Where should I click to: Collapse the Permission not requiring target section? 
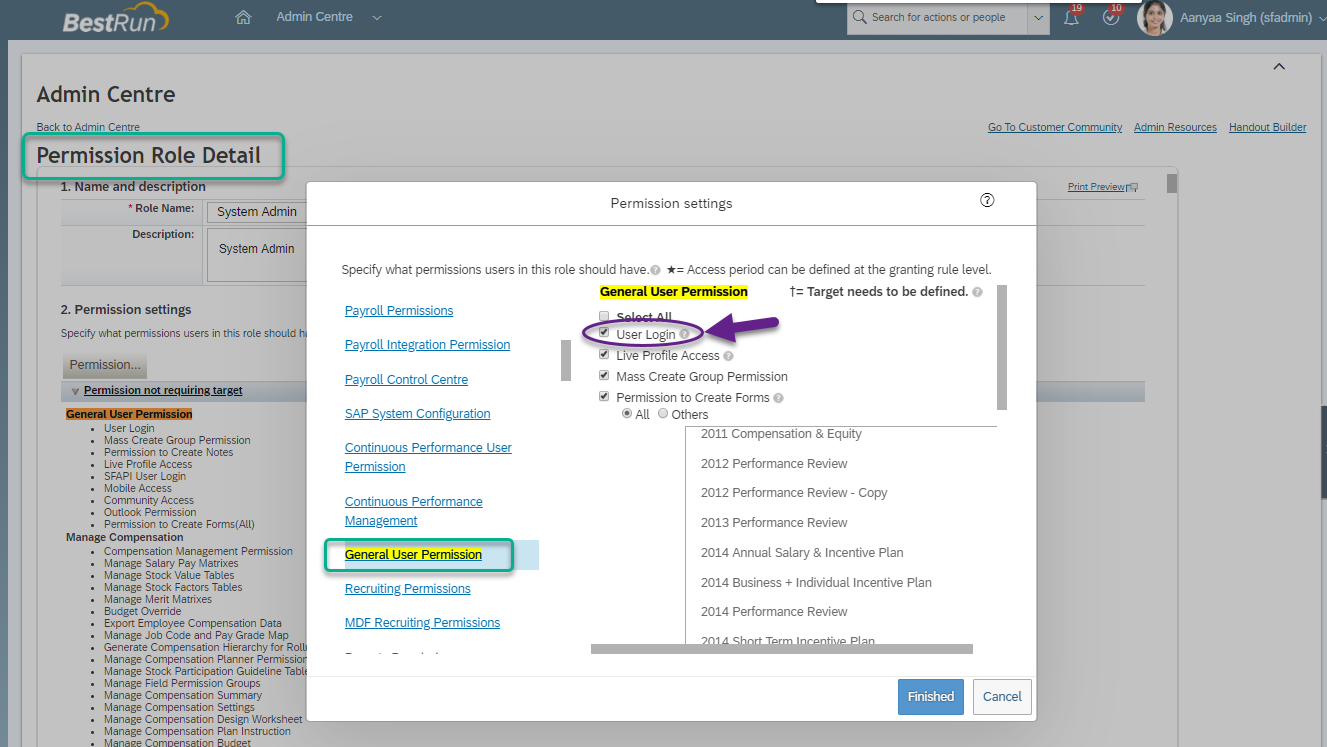[75, 391]
